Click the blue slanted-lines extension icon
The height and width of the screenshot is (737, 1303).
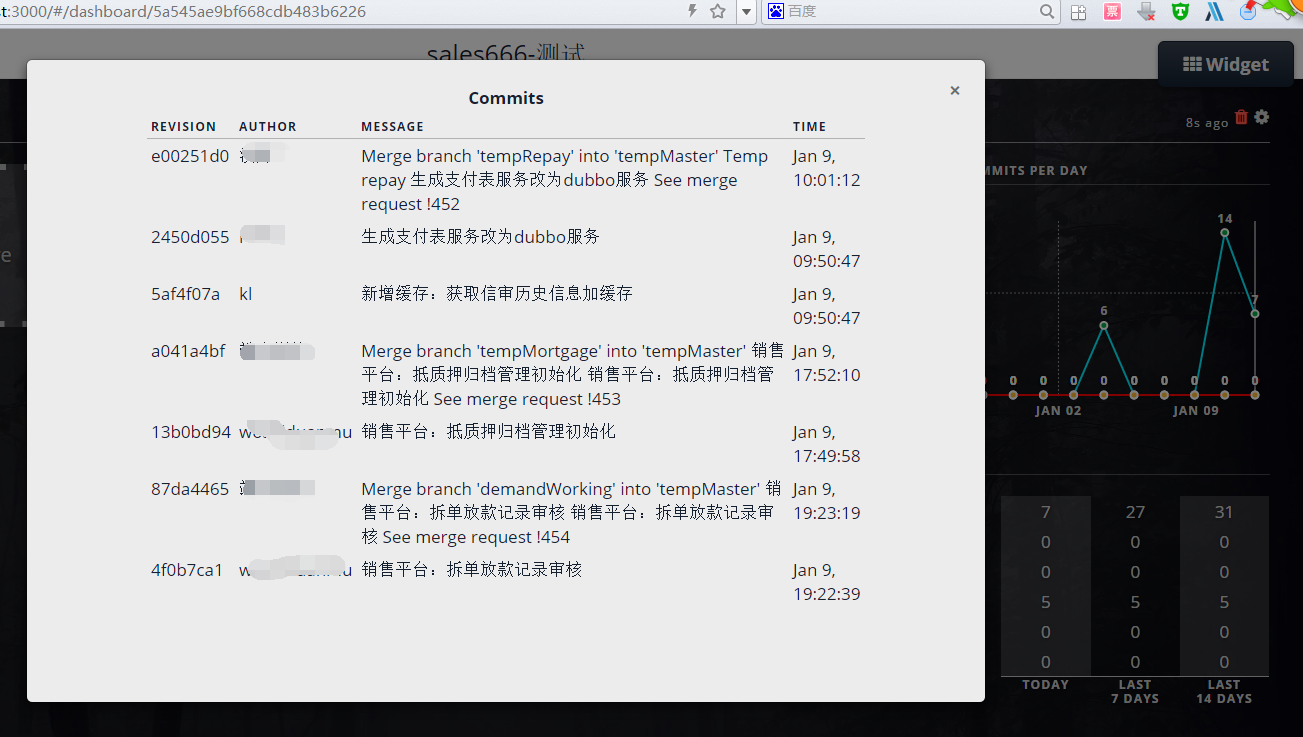click(1214, 12)
